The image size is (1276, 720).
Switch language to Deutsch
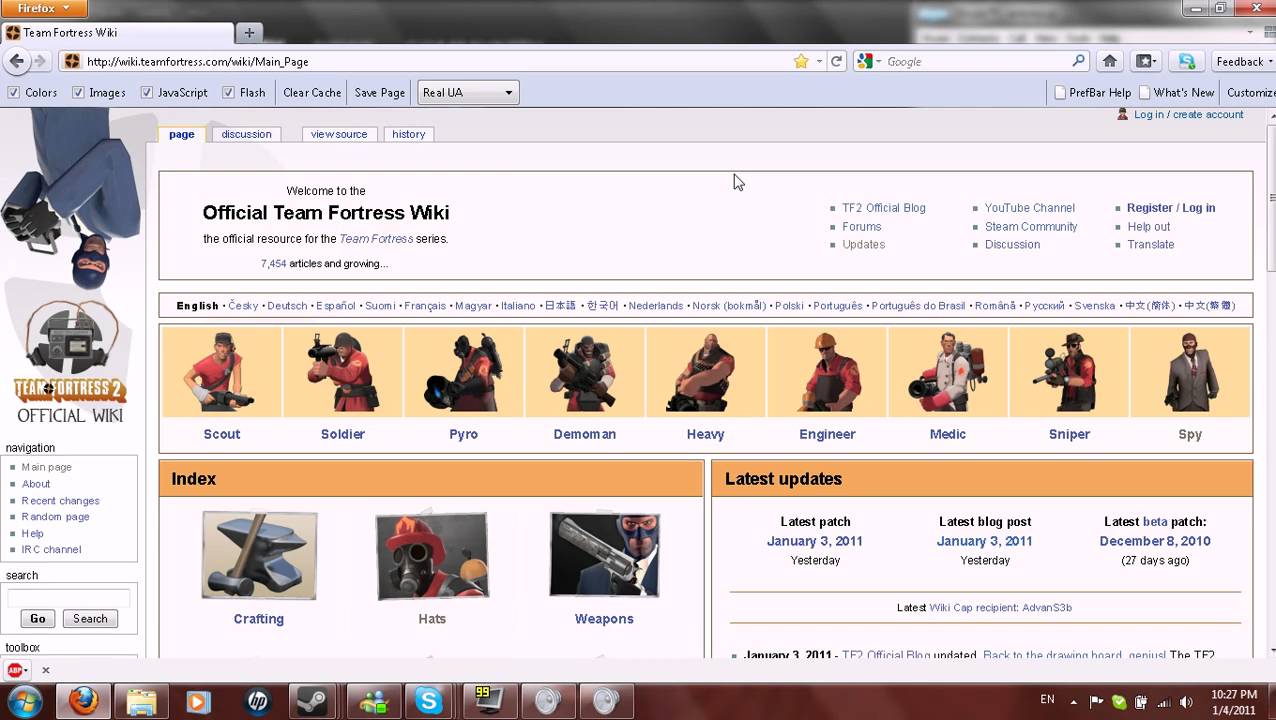288,306
